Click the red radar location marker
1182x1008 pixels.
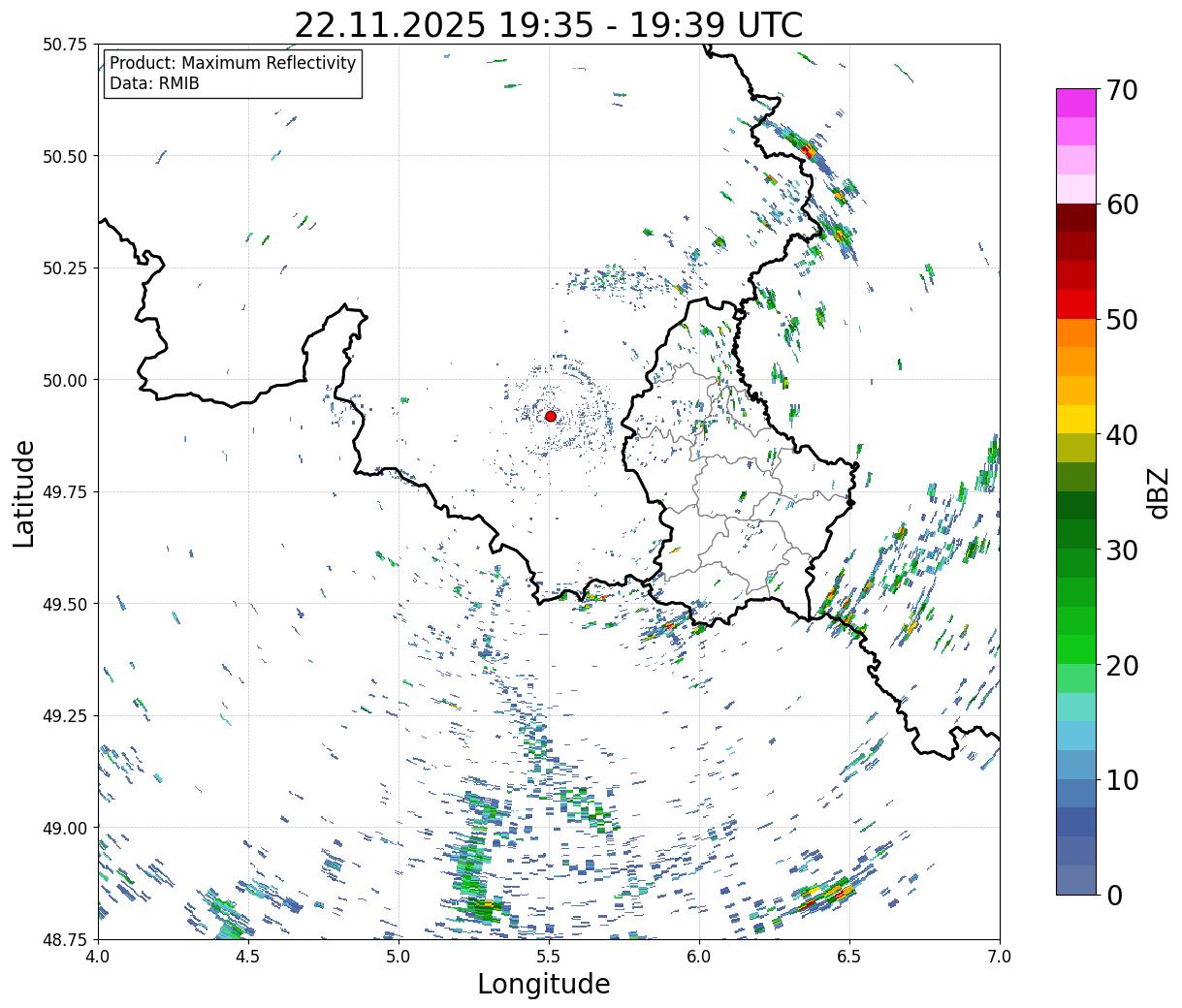point(551,416)
